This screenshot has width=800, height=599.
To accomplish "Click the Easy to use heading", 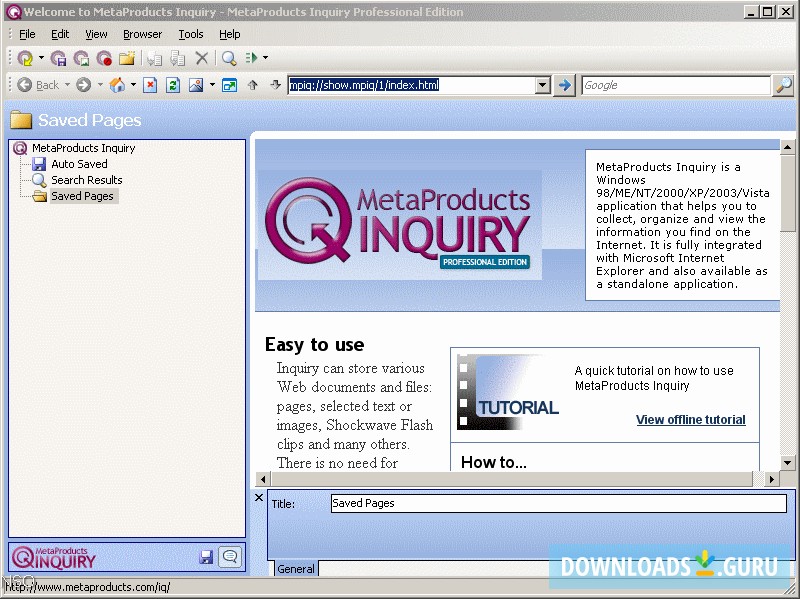I will coord(314,344).
